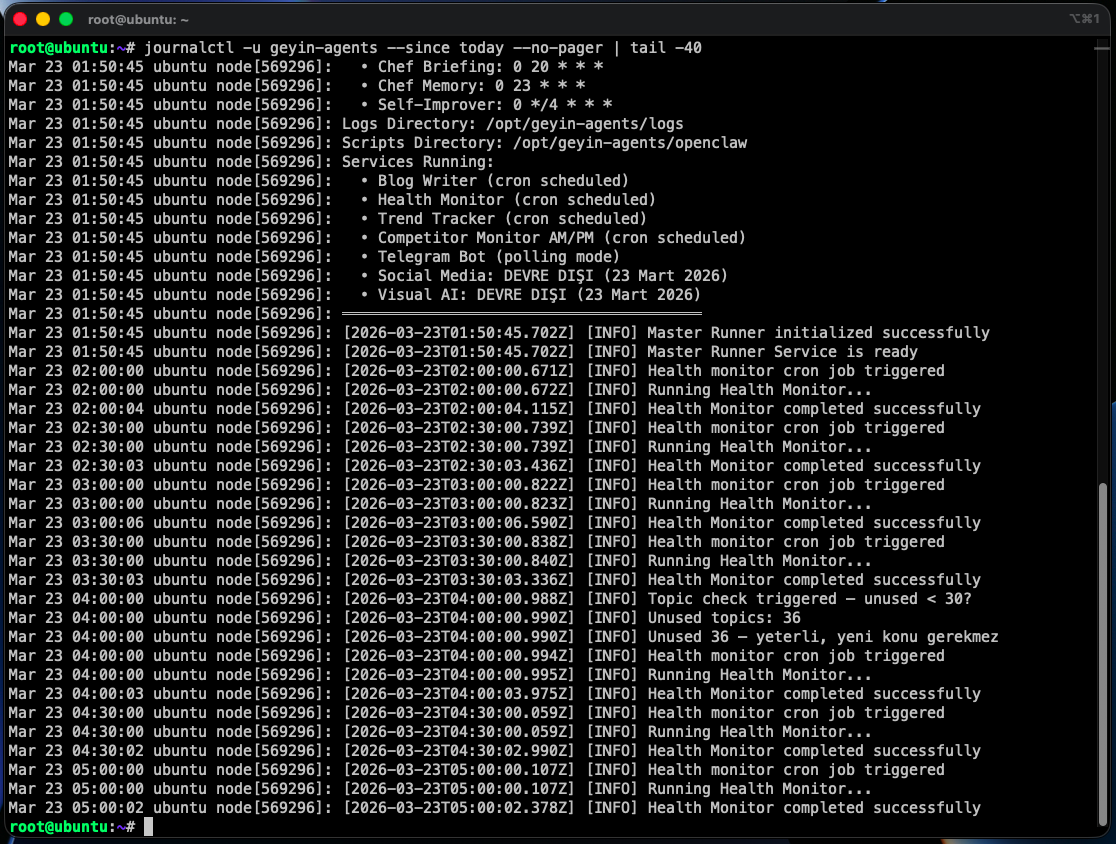
Task: Click 'Running Health Monitor...' at 04:00:00.995Z
Action: [x=759, y=675]
